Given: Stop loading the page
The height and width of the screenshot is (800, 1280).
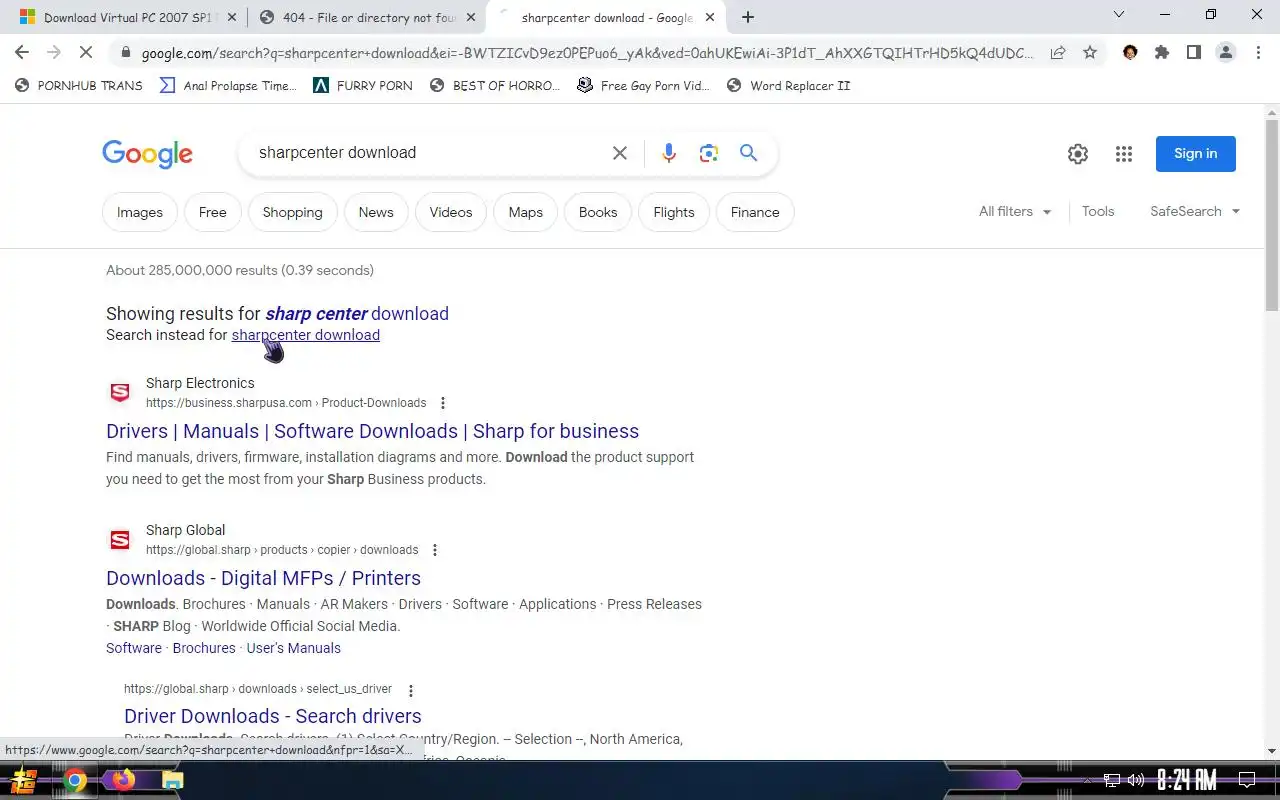Looking at the screenshot, I should pos(86,53).
